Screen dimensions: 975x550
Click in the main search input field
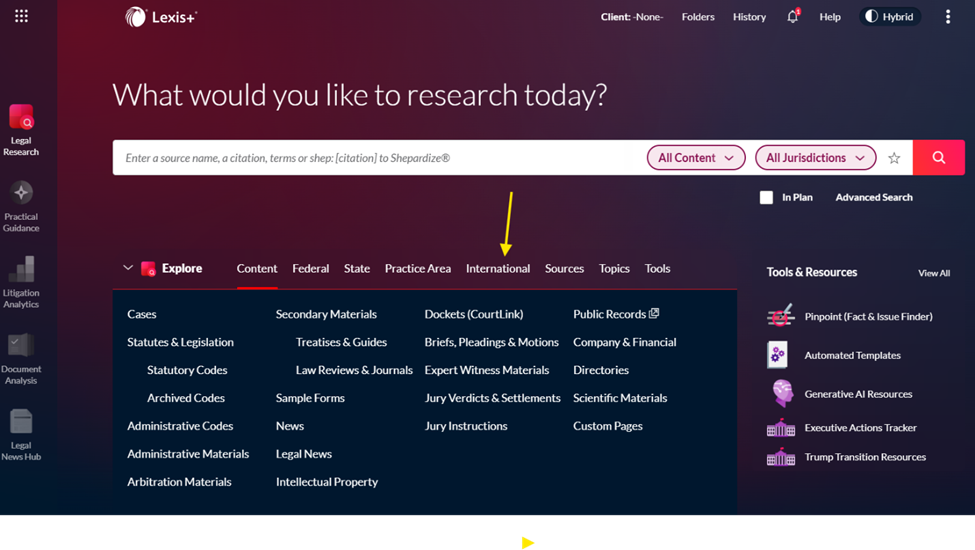point(379,158)
